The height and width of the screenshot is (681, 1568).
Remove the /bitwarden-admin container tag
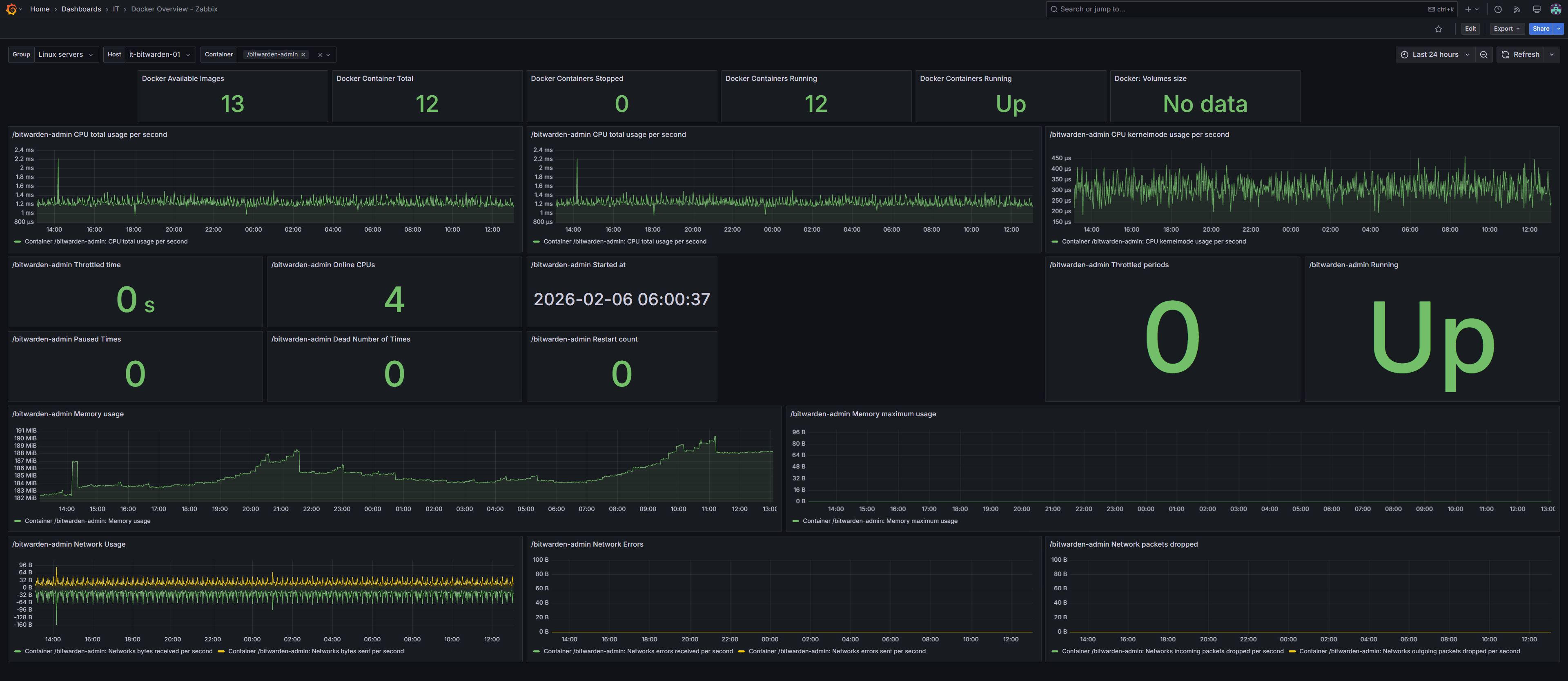303,55
